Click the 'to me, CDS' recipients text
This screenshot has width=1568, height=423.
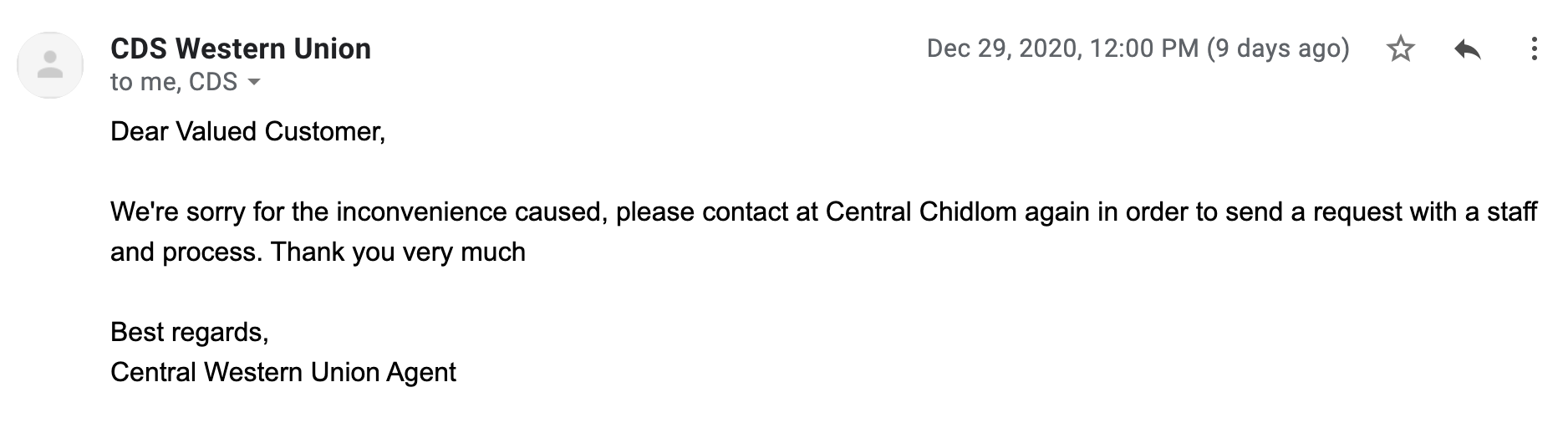point(173,82)
